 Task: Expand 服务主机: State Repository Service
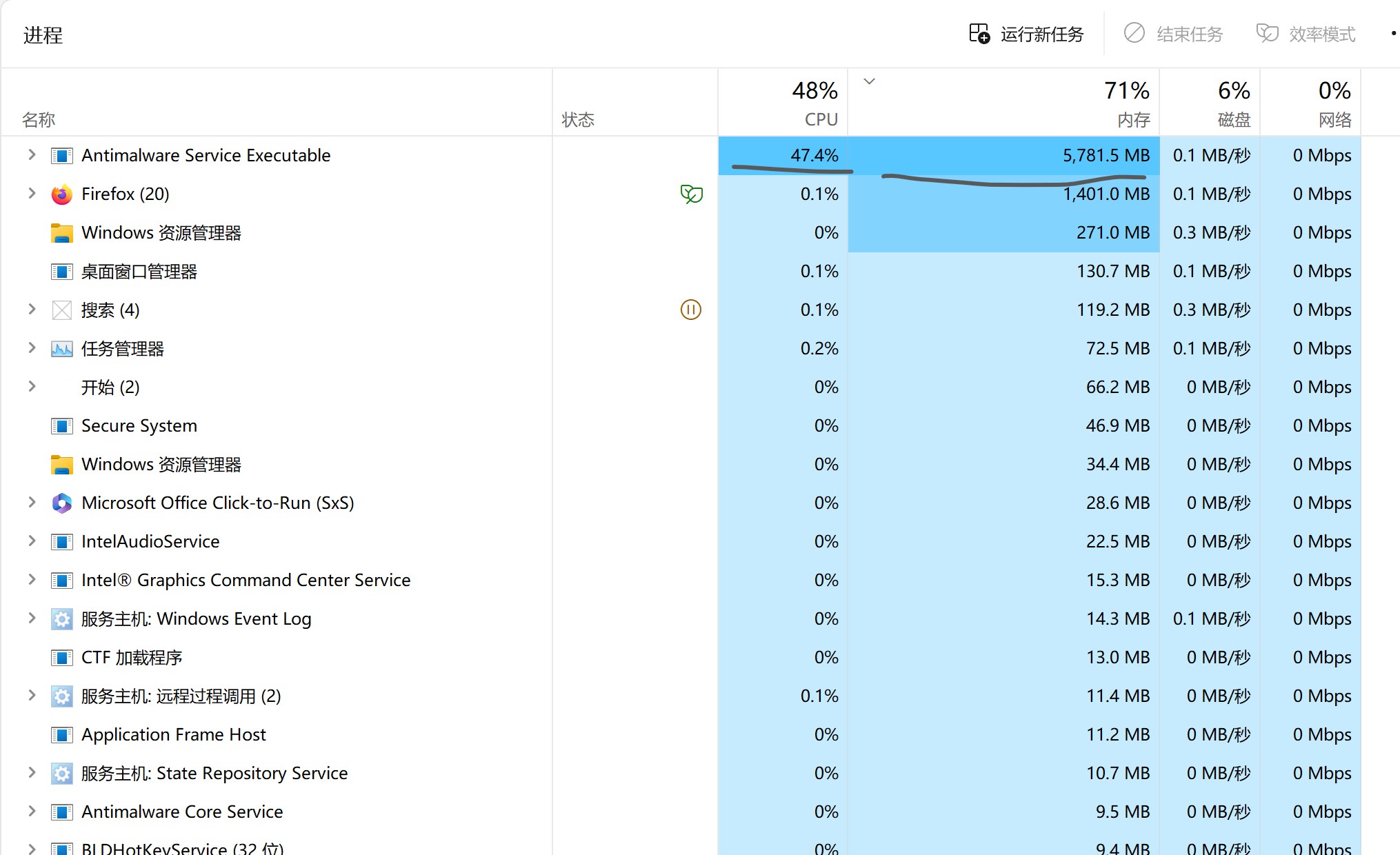[x=32, y=773]
